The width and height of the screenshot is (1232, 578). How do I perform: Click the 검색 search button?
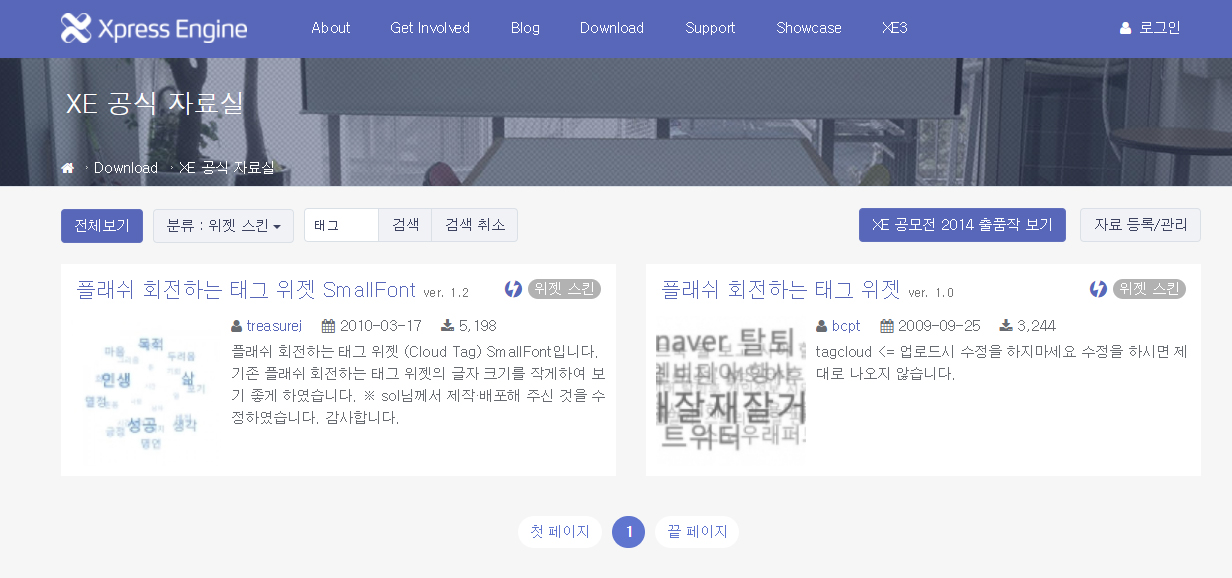pyautogui.click(x=405, y=225)
